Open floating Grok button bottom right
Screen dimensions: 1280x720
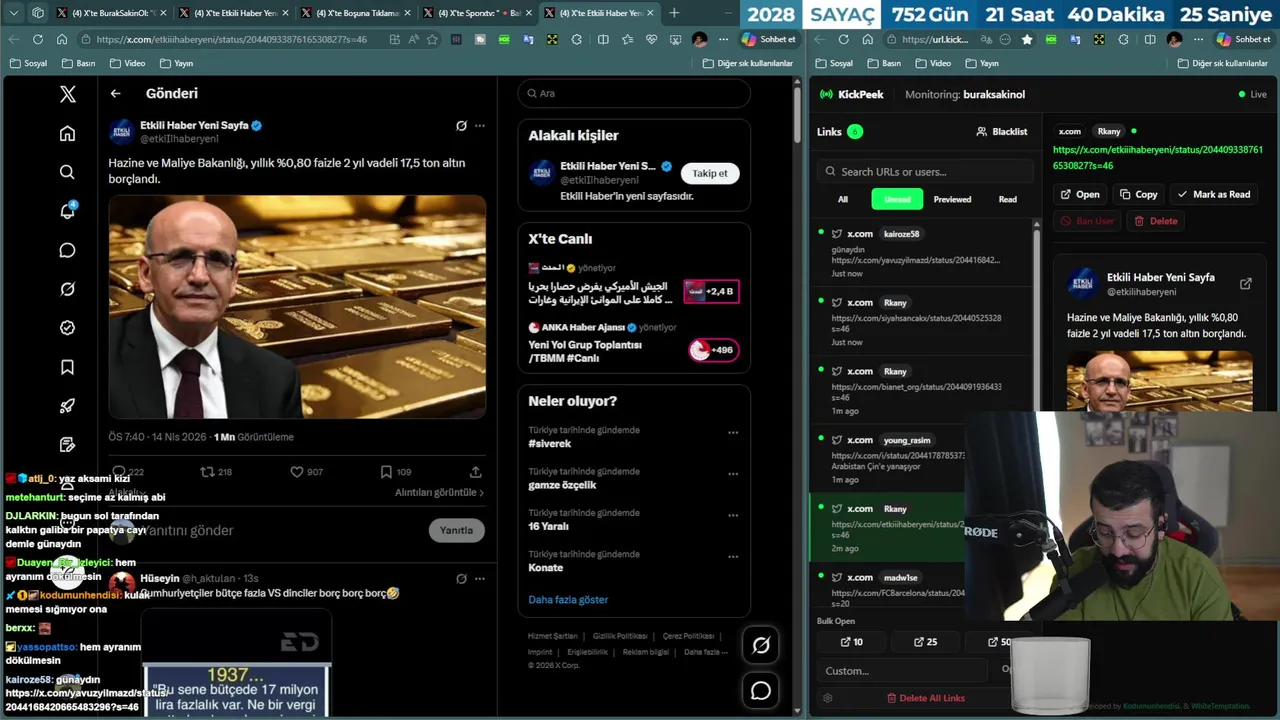pyautogui.click(x=761, y=645)
